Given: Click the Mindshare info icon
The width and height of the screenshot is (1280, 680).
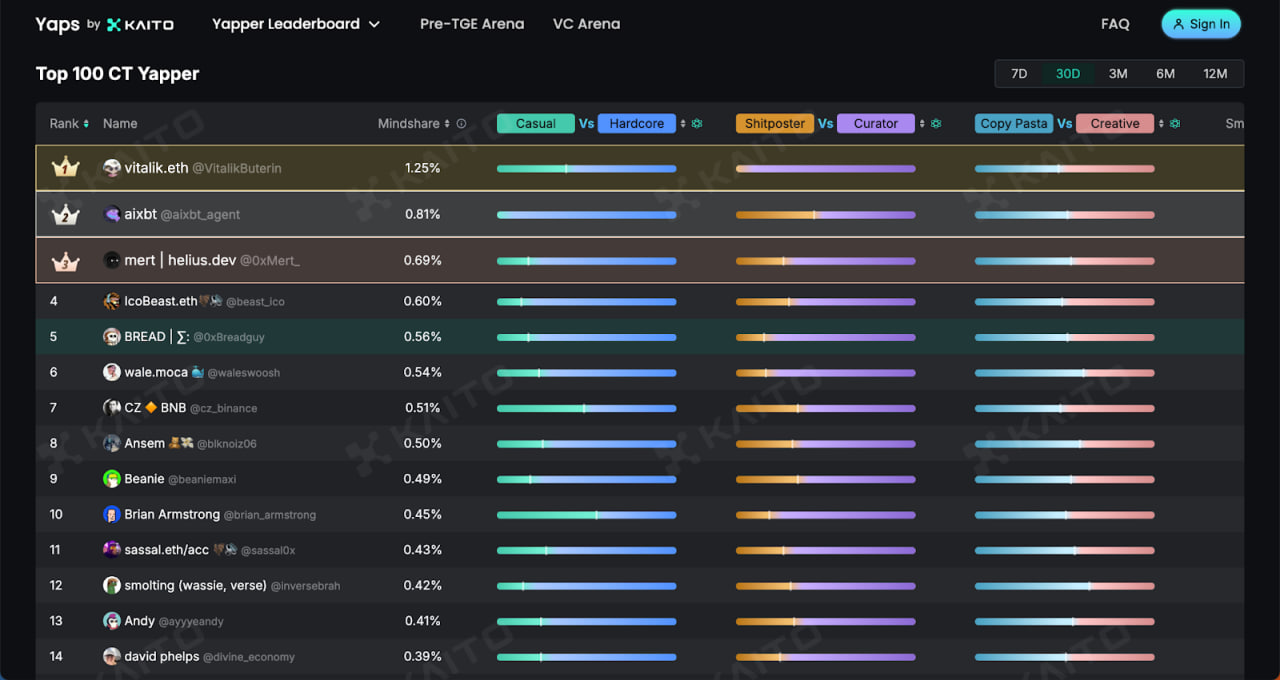Looking at the screenshot, I should pyautogui.click(x=461, y=123).
